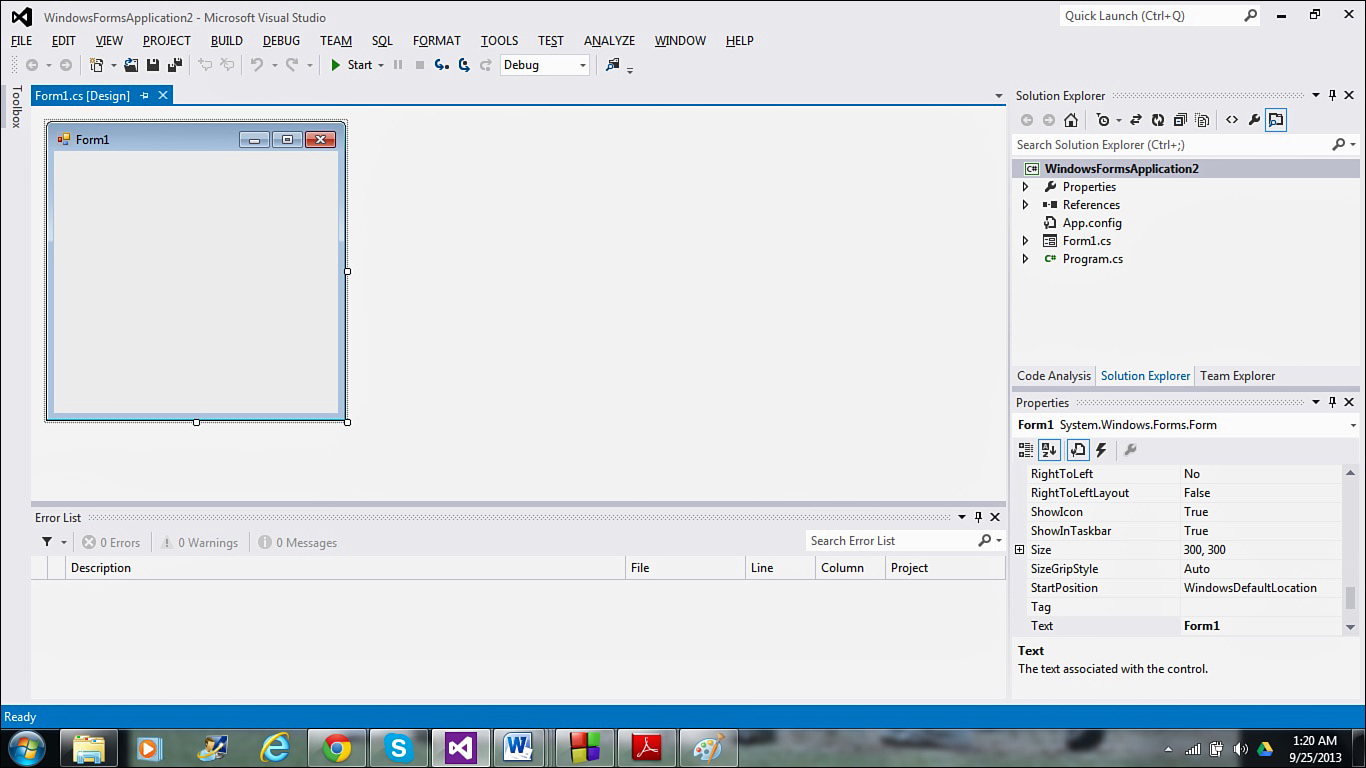This screenshot has height=768, width=1366.
Task: Expand the Properties node in Solution Explorer
Action: [1025, 187]
